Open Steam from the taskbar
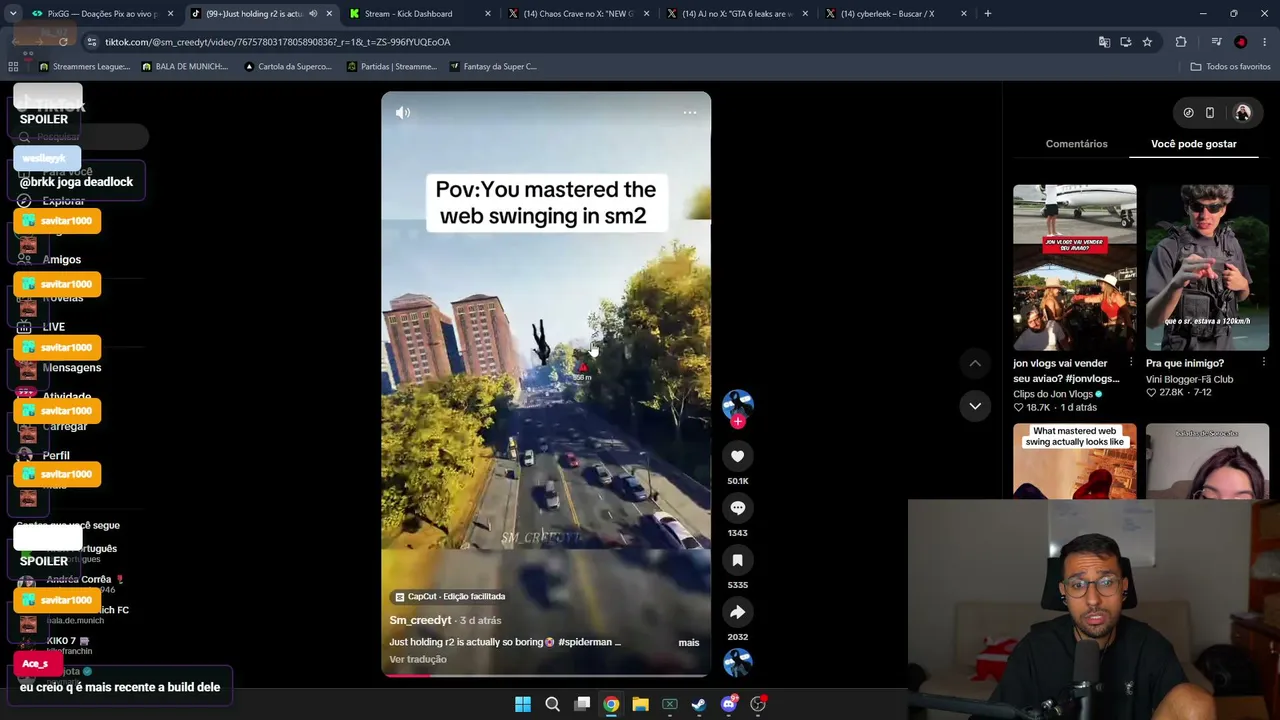The width and height of the screenshot is (1280, 720). [x=699, y=704]
